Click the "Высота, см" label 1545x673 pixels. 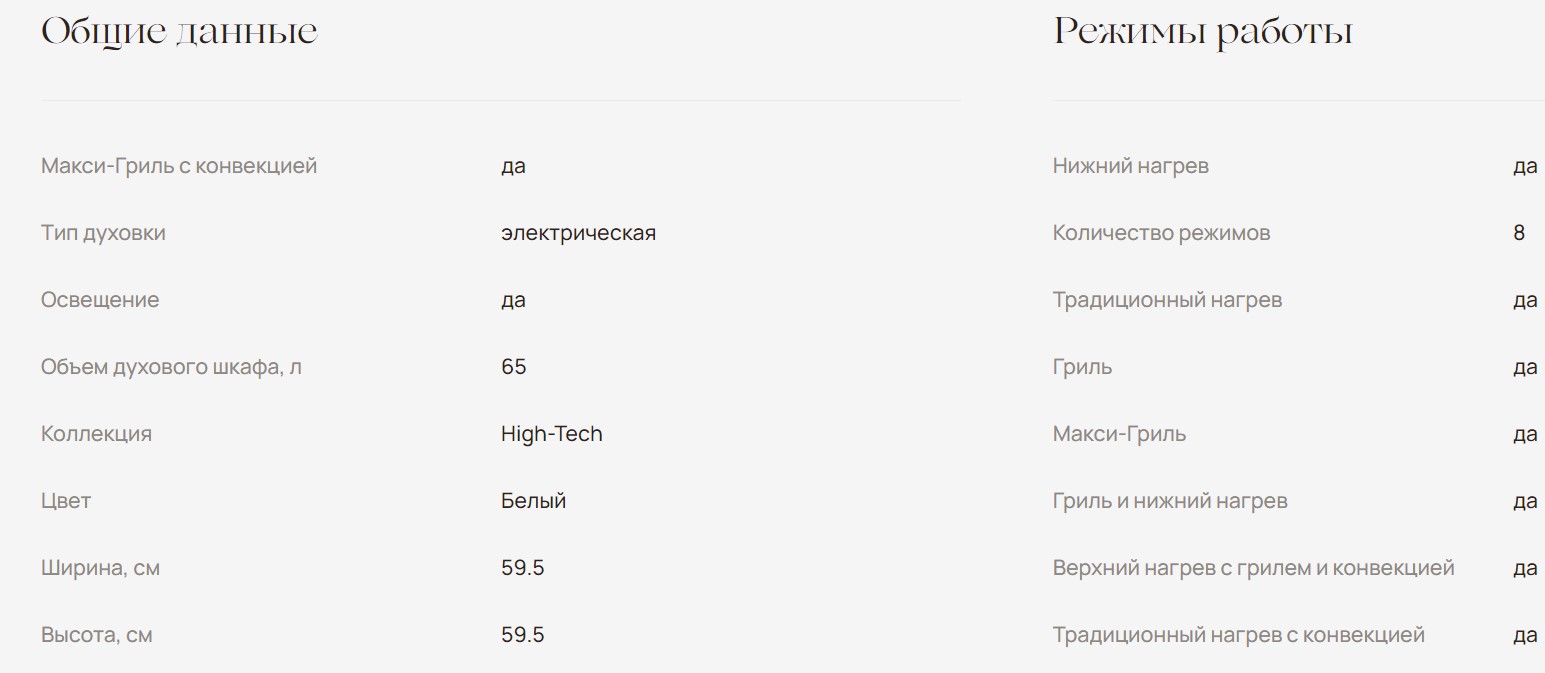point(96,635)
